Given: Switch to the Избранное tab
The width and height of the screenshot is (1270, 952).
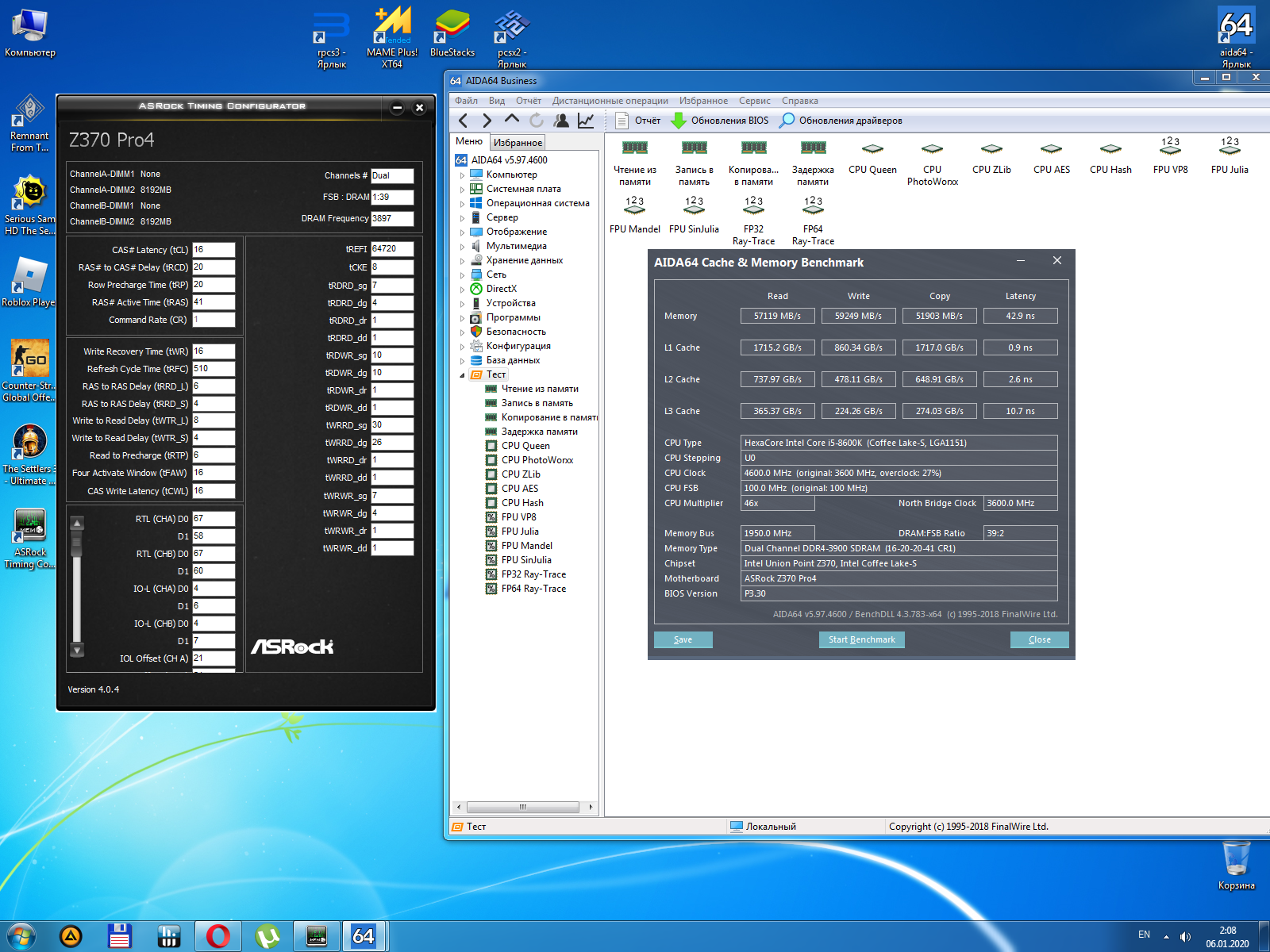Looking at the screenshot, I should coord(518,143).
